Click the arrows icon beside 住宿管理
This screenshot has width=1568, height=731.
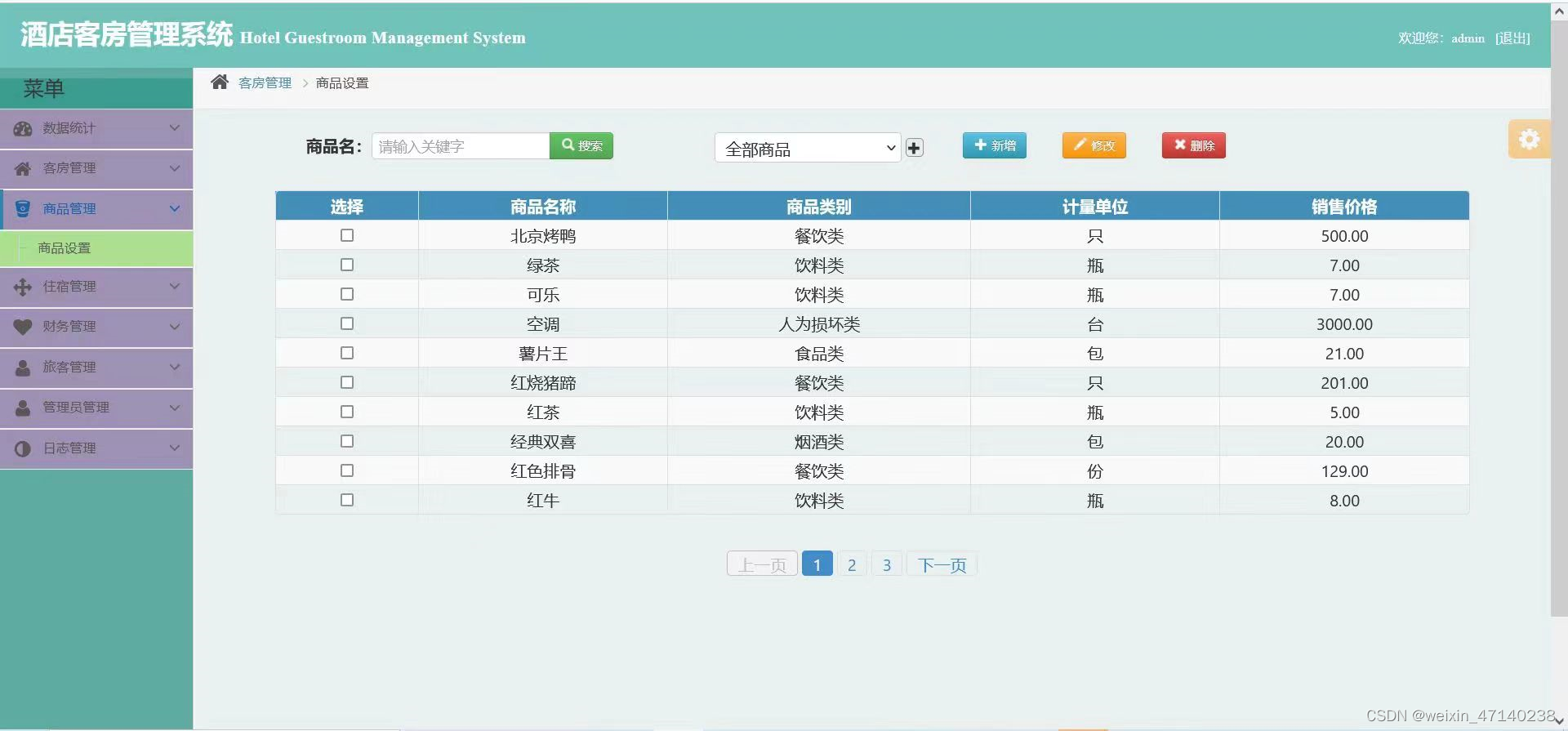pyautogui.click(x=23, y=287)
